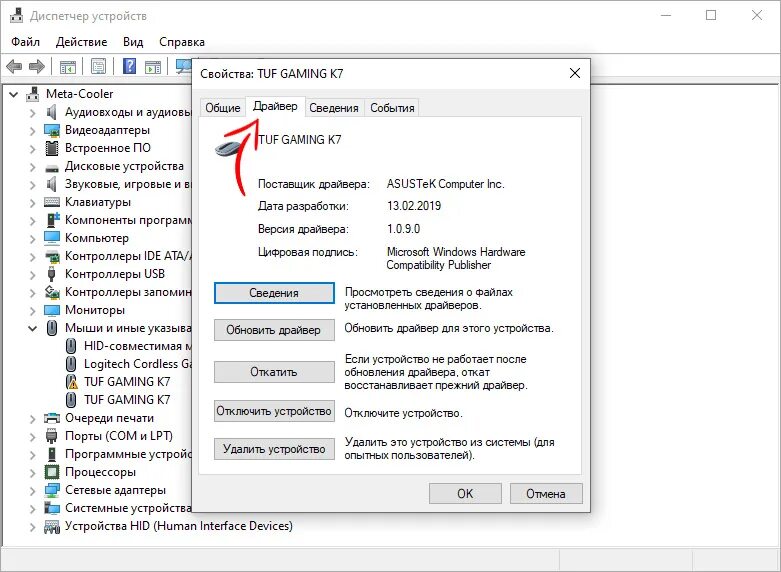Click the Откатить button
This screenshot has width=781, height=572.
coord(274,372)
